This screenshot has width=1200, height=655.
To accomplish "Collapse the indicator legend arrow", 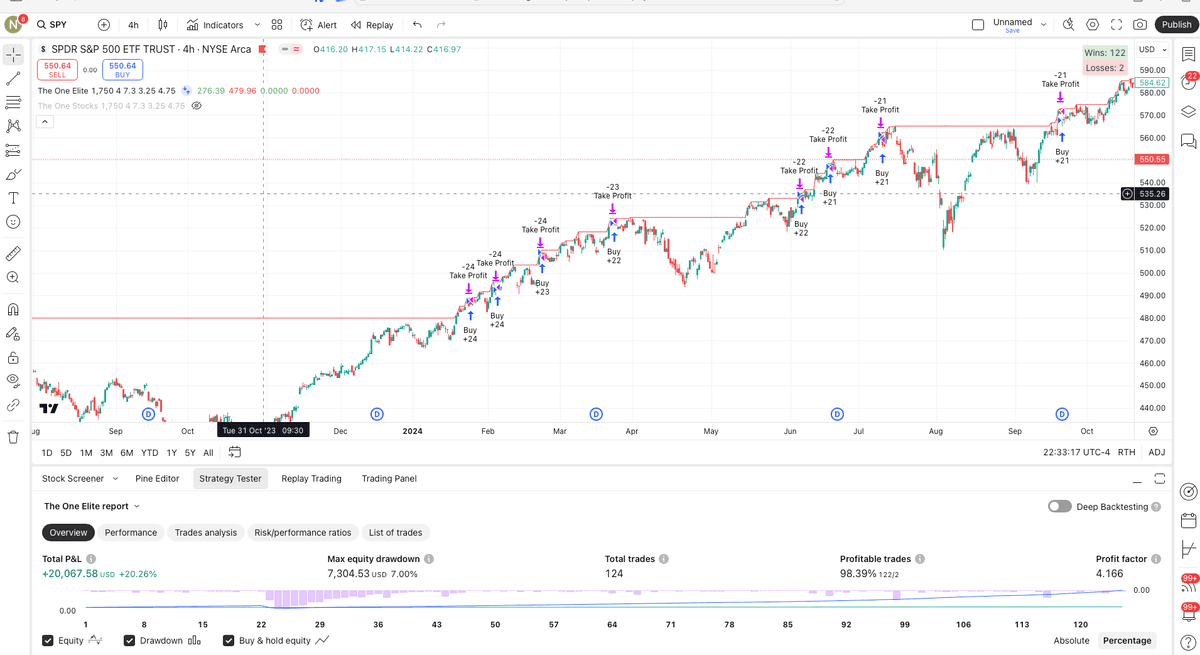I will click(45, 122).
